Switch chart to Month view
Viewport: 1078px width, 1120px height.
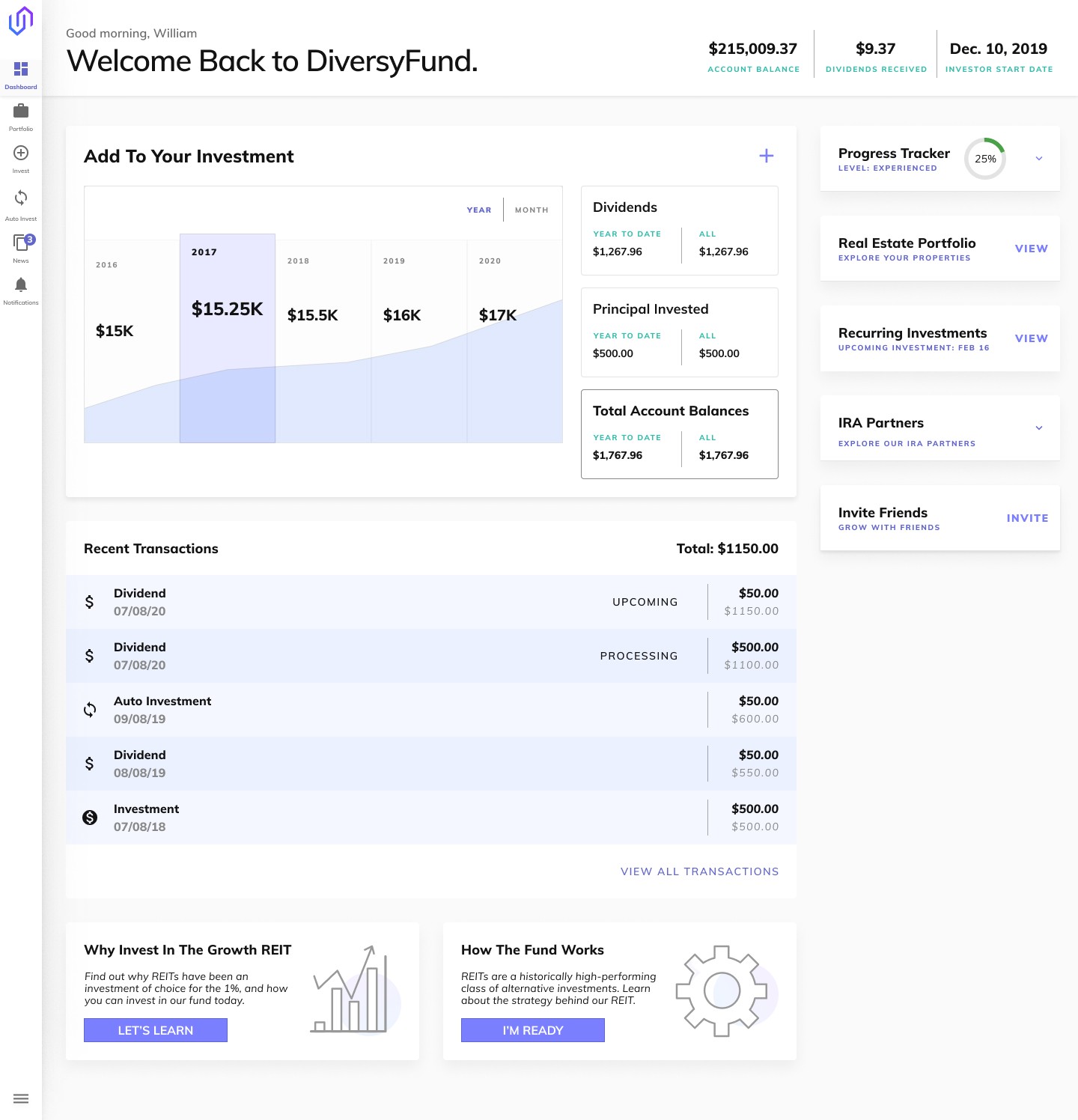click(532, 210)
